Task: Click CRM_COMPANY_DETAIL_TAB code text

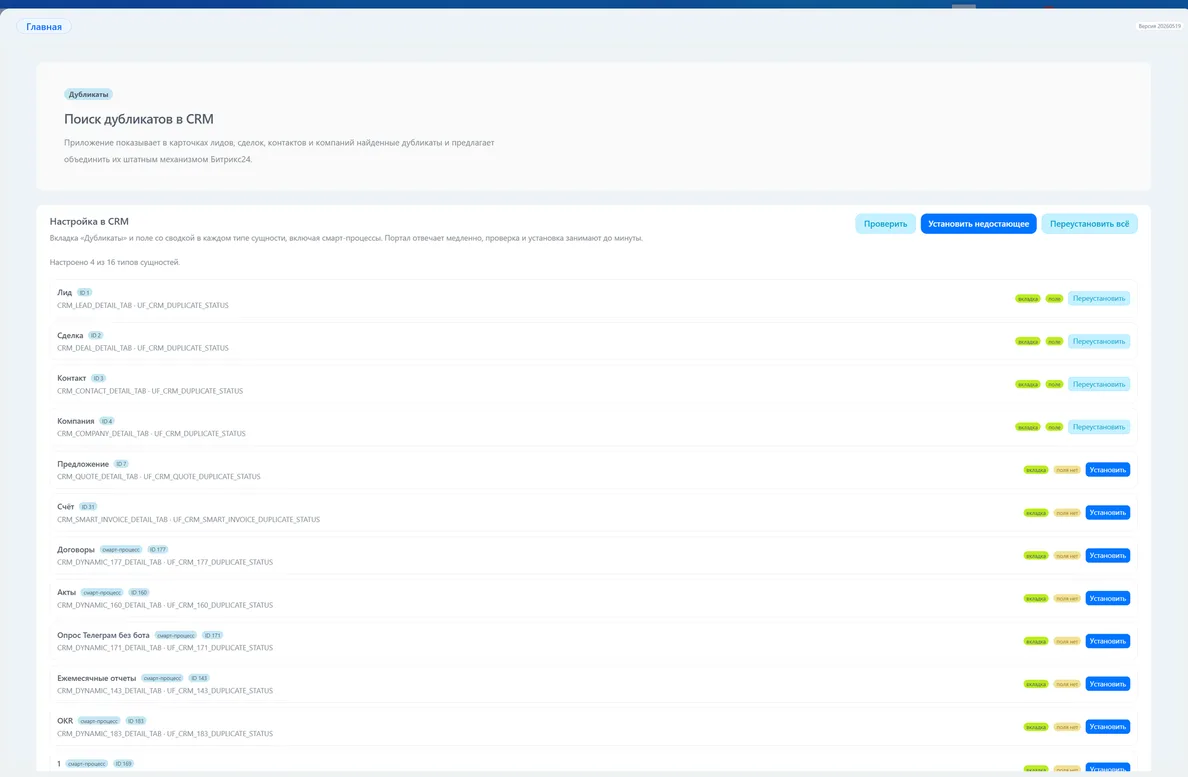Action: 103,434
